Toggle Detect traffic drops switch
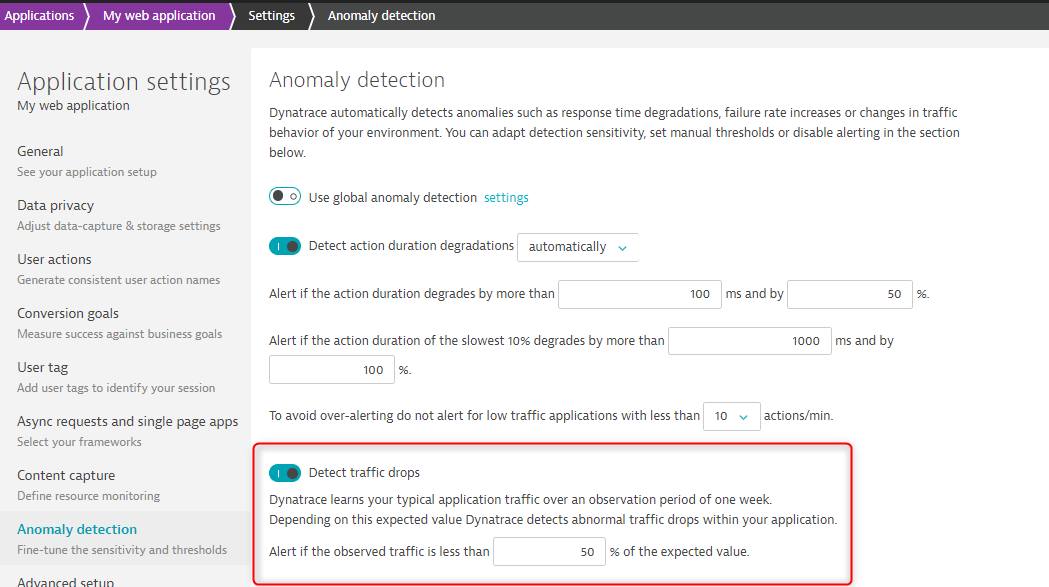1049x587 pixels. (285, 473)
